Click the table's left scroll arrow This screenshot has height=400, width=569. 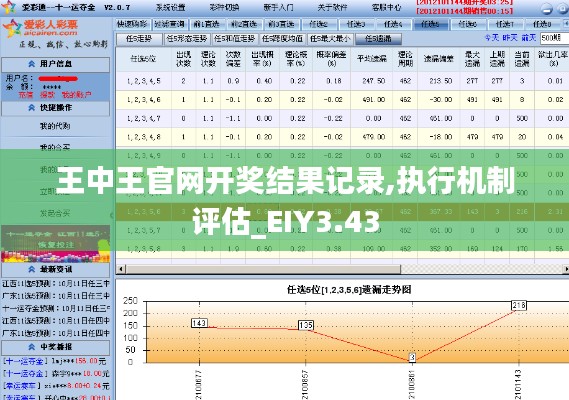pos(121,269)
